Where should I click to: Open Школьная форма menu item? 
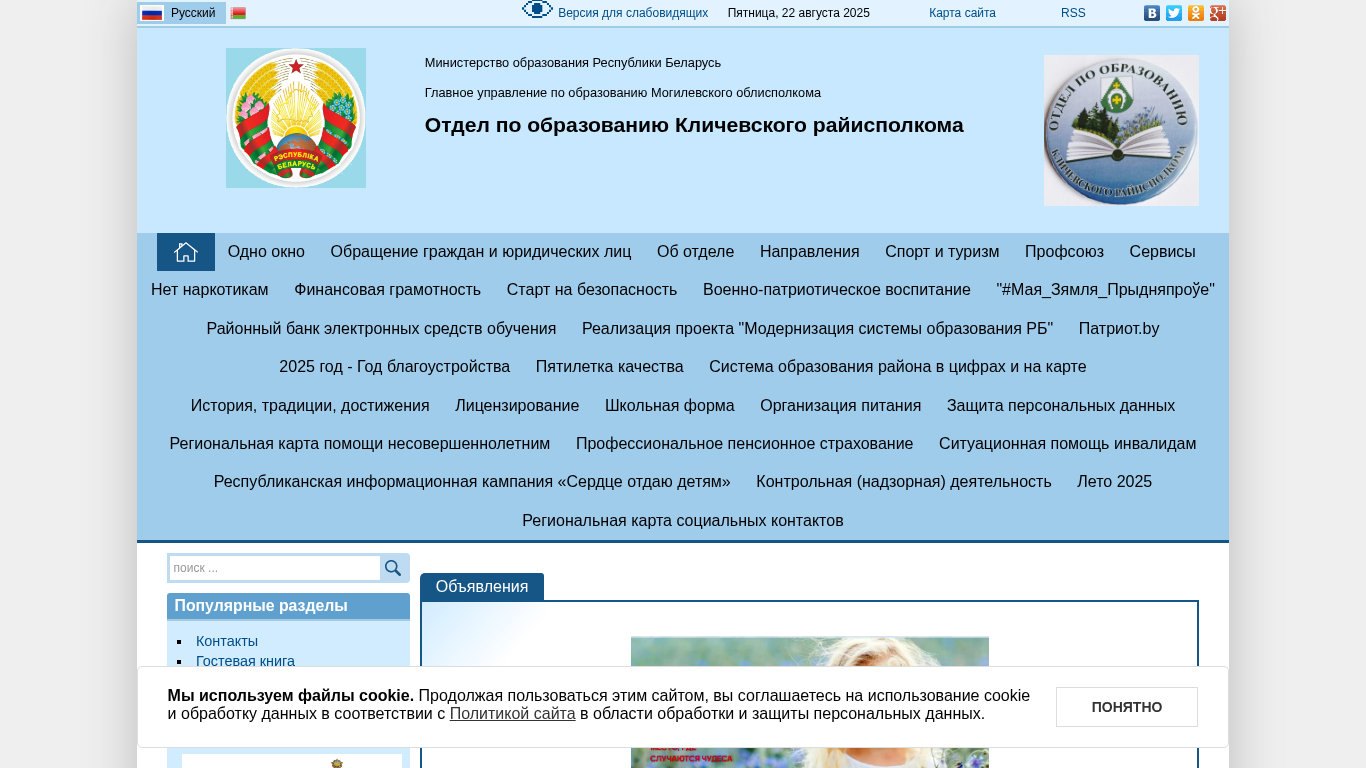coord(670,406)
